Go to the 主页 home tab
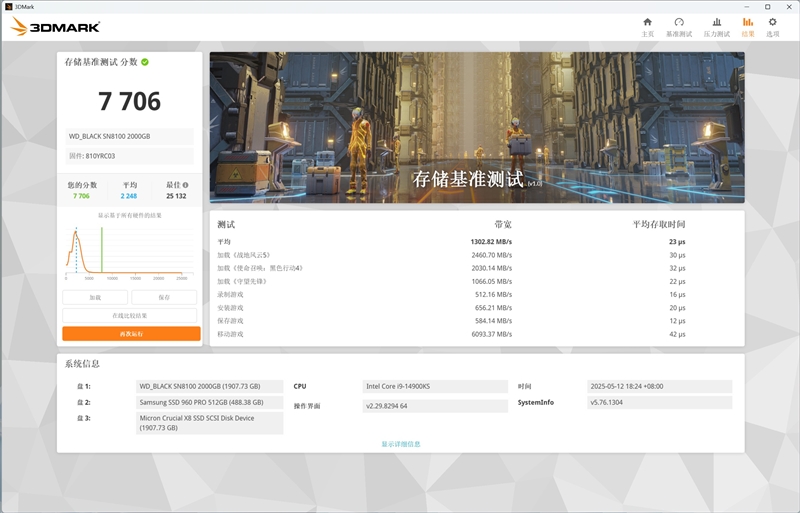The height and width of the screenshot is (513, 800). (x=647, y=27)
